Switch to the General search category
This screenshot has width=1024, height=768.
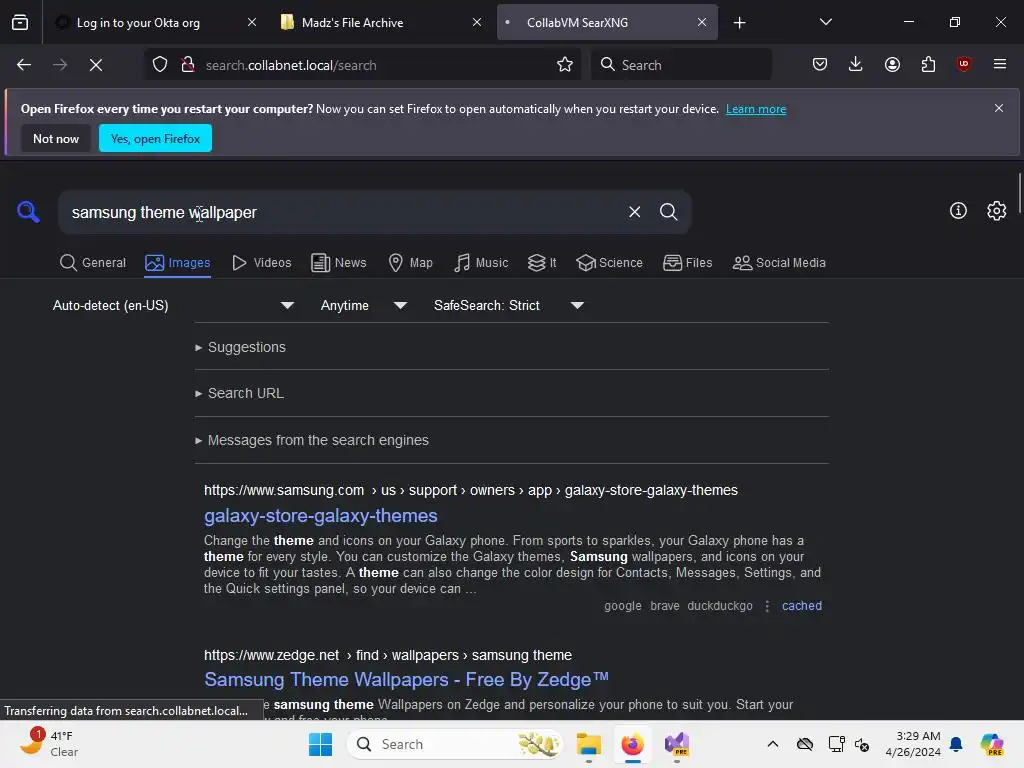click(93, 263)
